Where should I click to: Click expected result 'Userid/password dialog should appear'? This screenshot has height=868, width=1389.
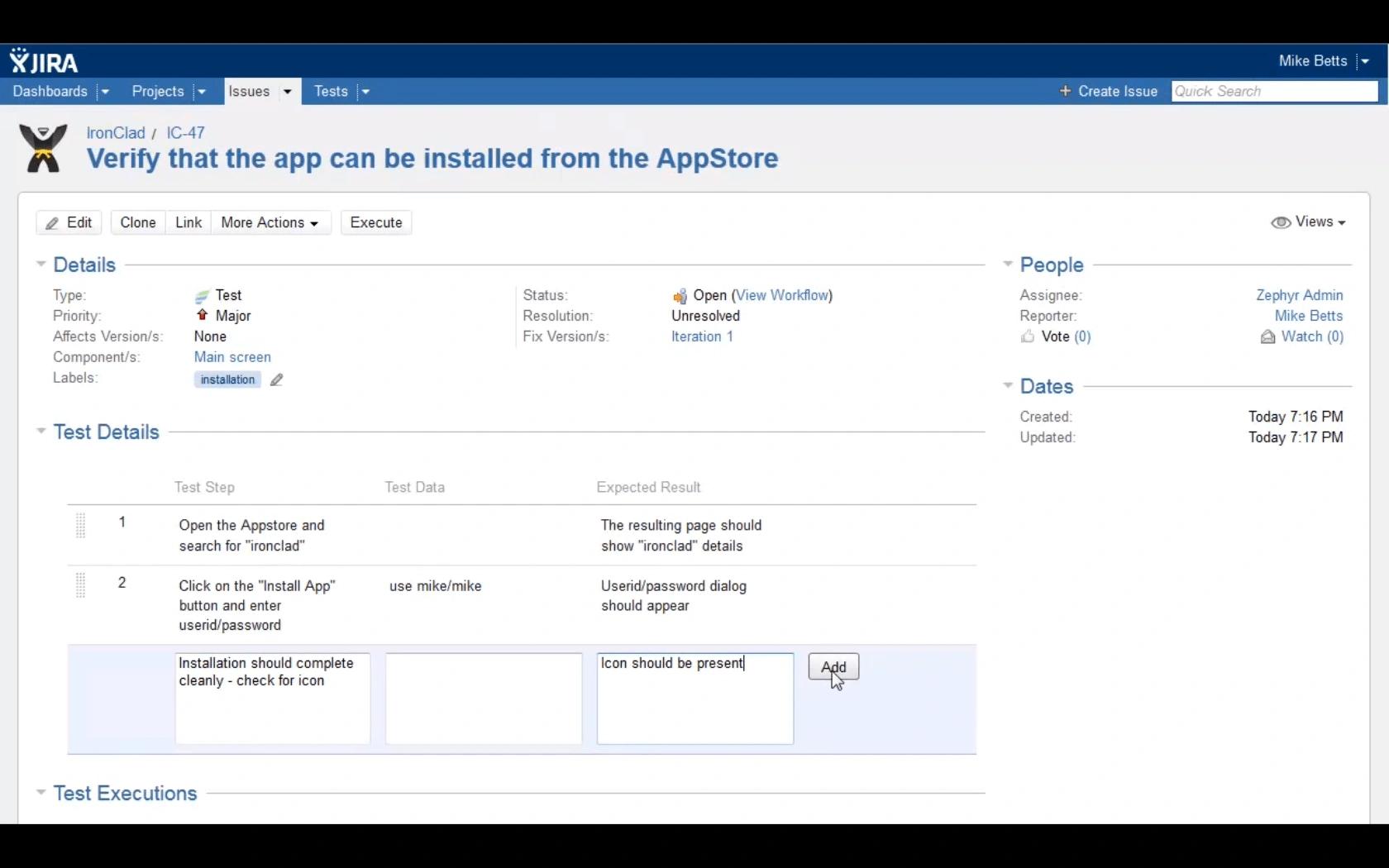click(674, 596)
